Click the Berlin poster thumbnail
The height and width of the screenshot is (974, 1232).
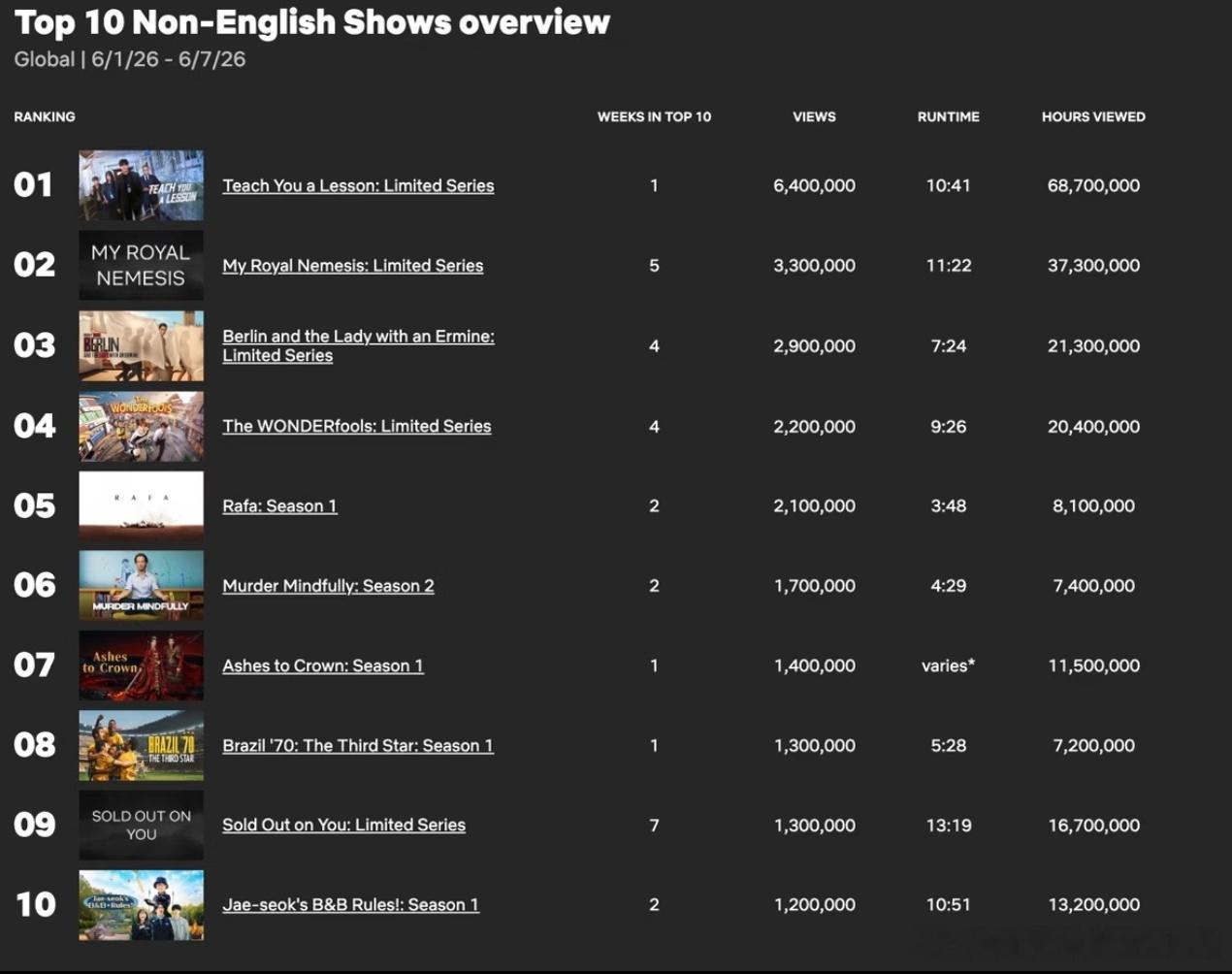pyautogui.click(x=141, y=345)
